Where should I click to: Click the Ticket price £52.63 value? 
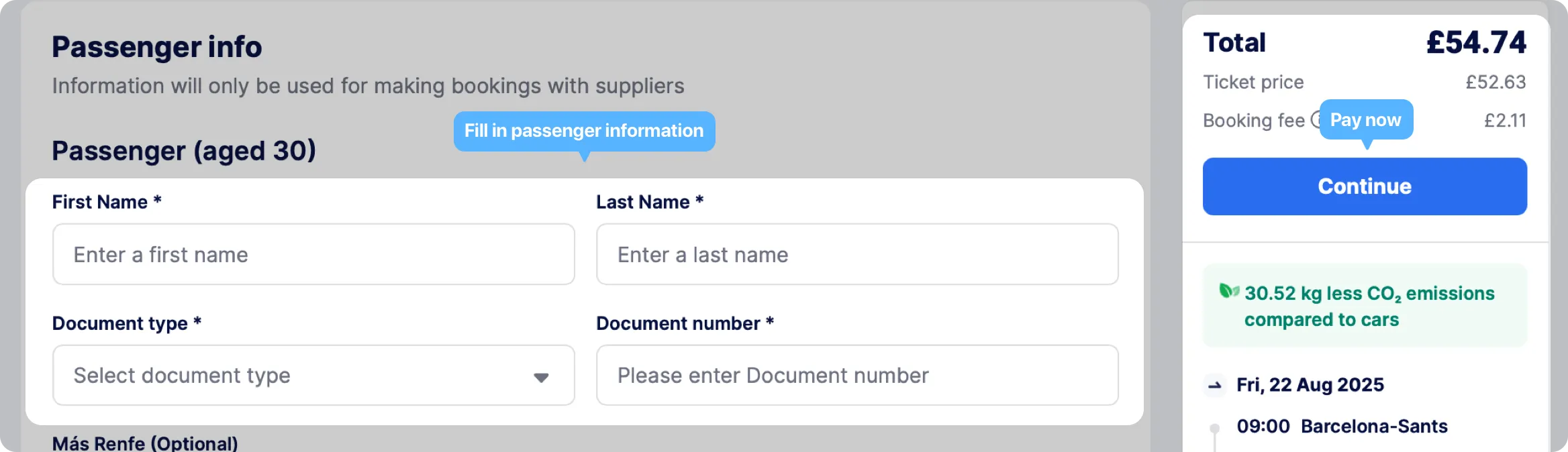1496,82
